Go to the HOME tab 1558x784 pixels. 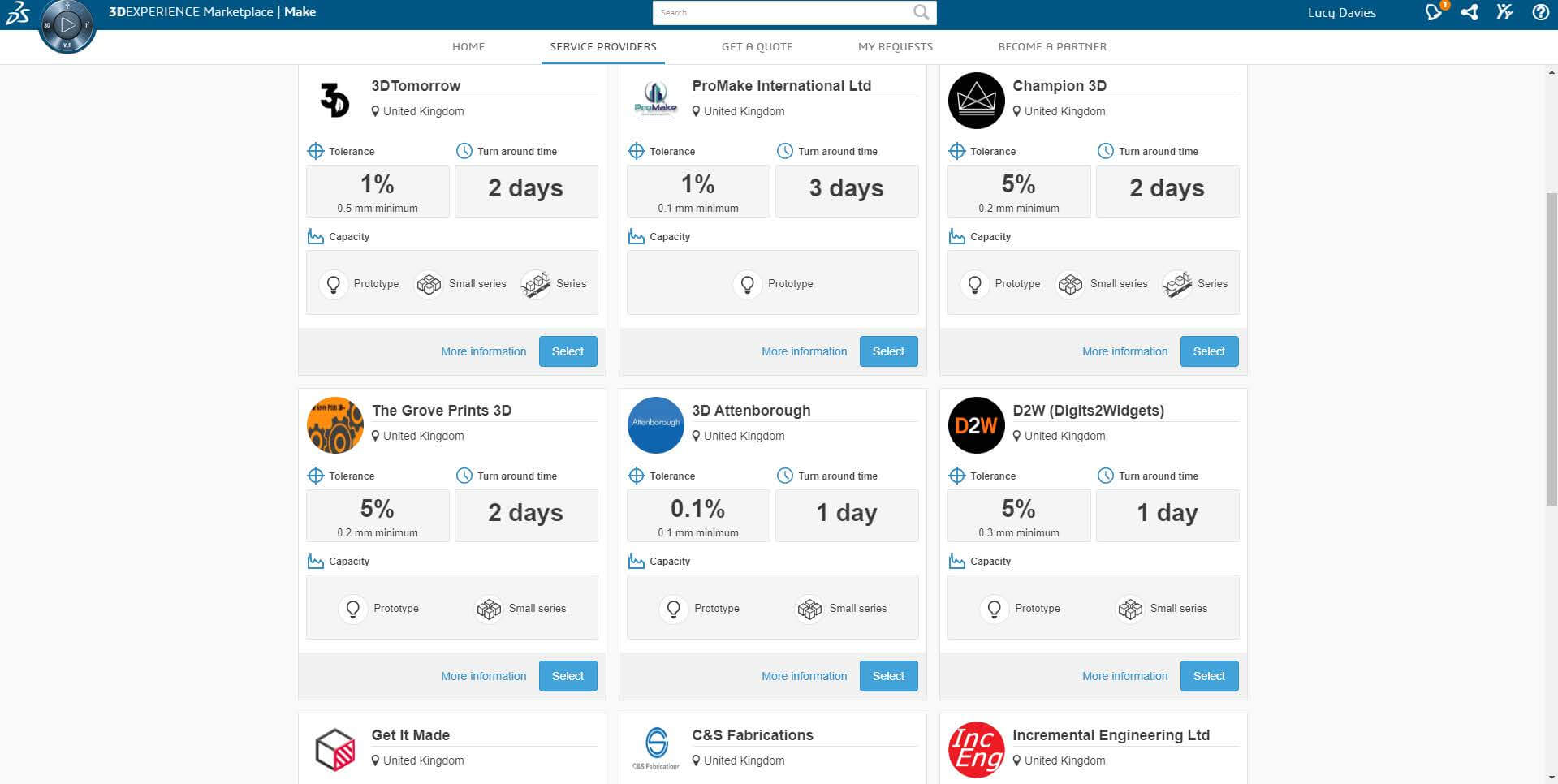(468, 46)
